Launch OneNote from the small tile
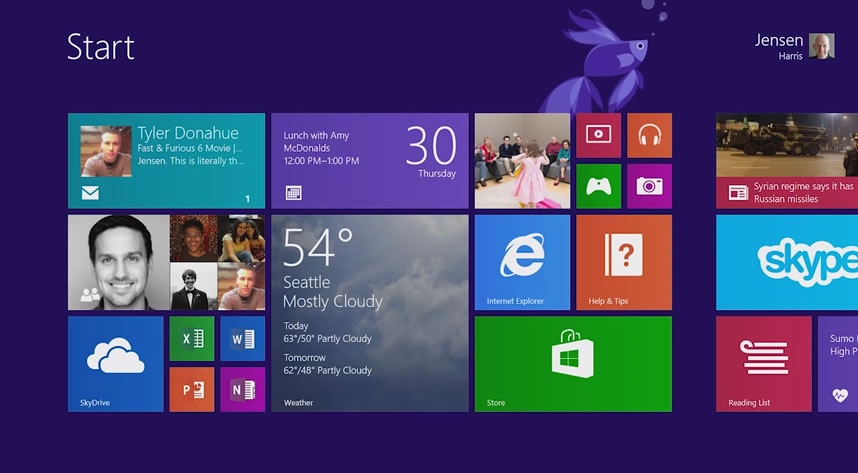 coord(243,389)
